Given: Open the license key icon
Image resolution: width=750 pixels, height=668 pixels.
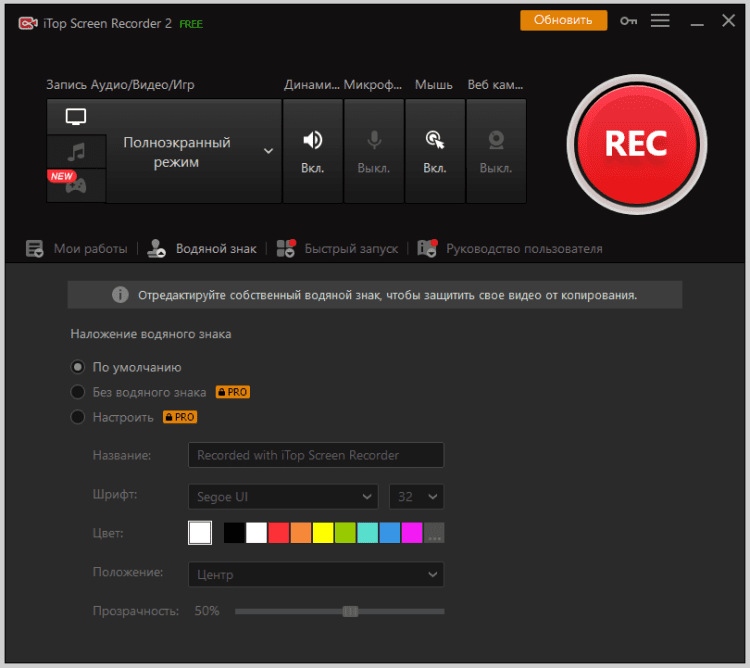Looking at the screenshot, I should [x=629, y=21].
